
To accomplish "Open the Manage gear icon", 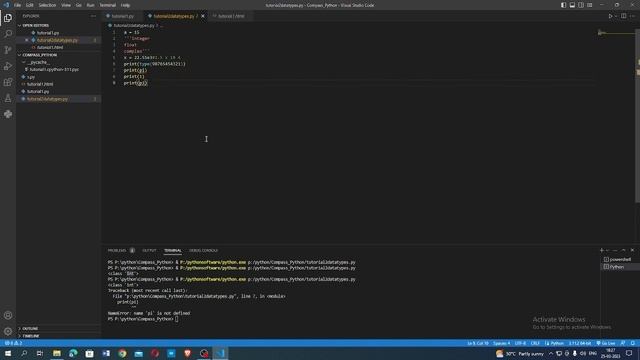I will (8, 331).
